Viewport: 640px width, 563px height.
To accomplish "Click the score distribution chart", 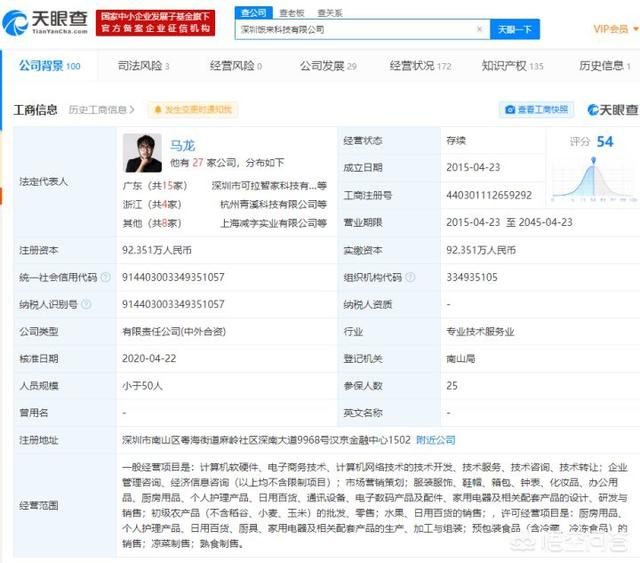I will pos(593,179).
